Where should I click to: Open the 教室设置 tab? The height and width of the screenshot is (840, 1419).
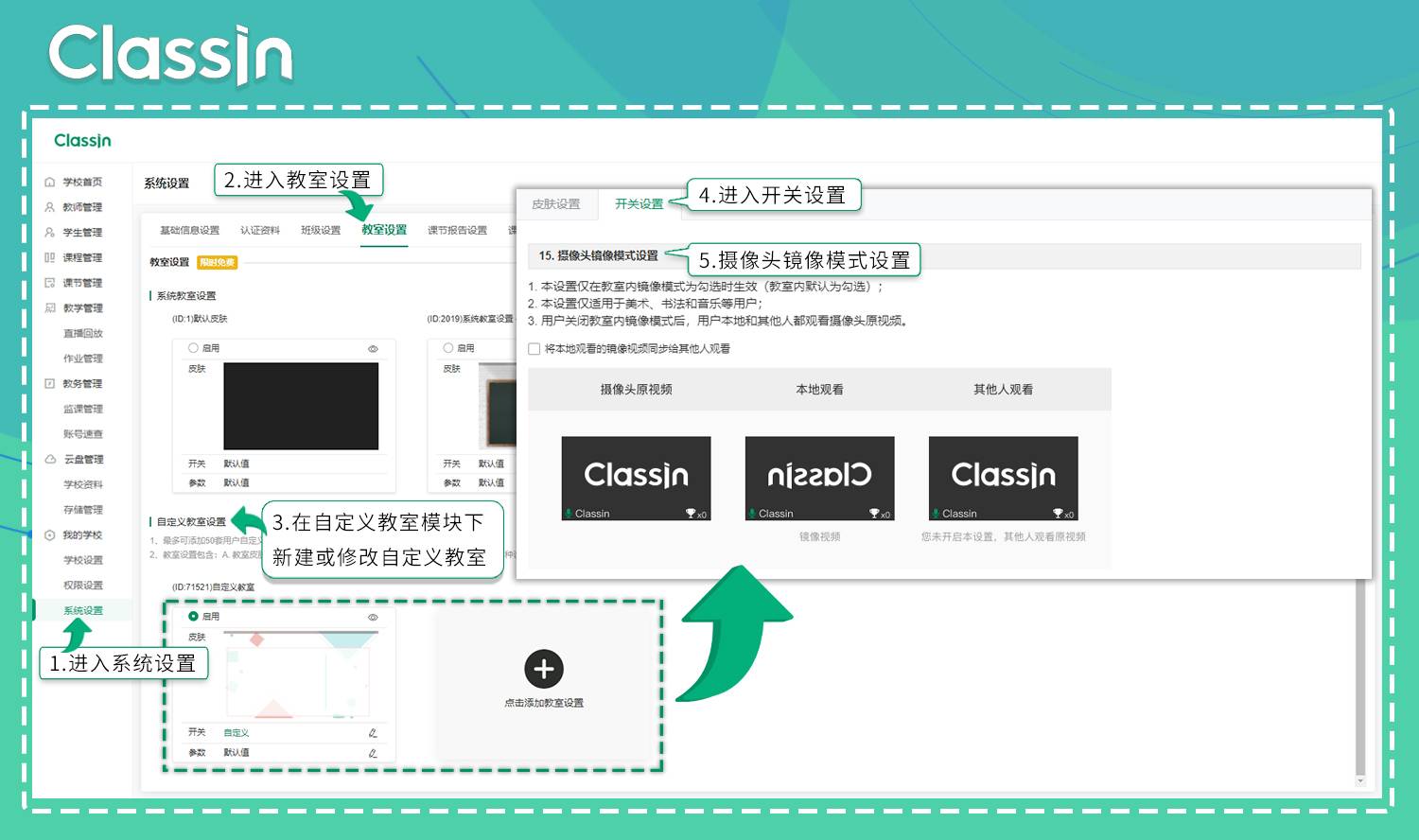[x=384, y=230]
